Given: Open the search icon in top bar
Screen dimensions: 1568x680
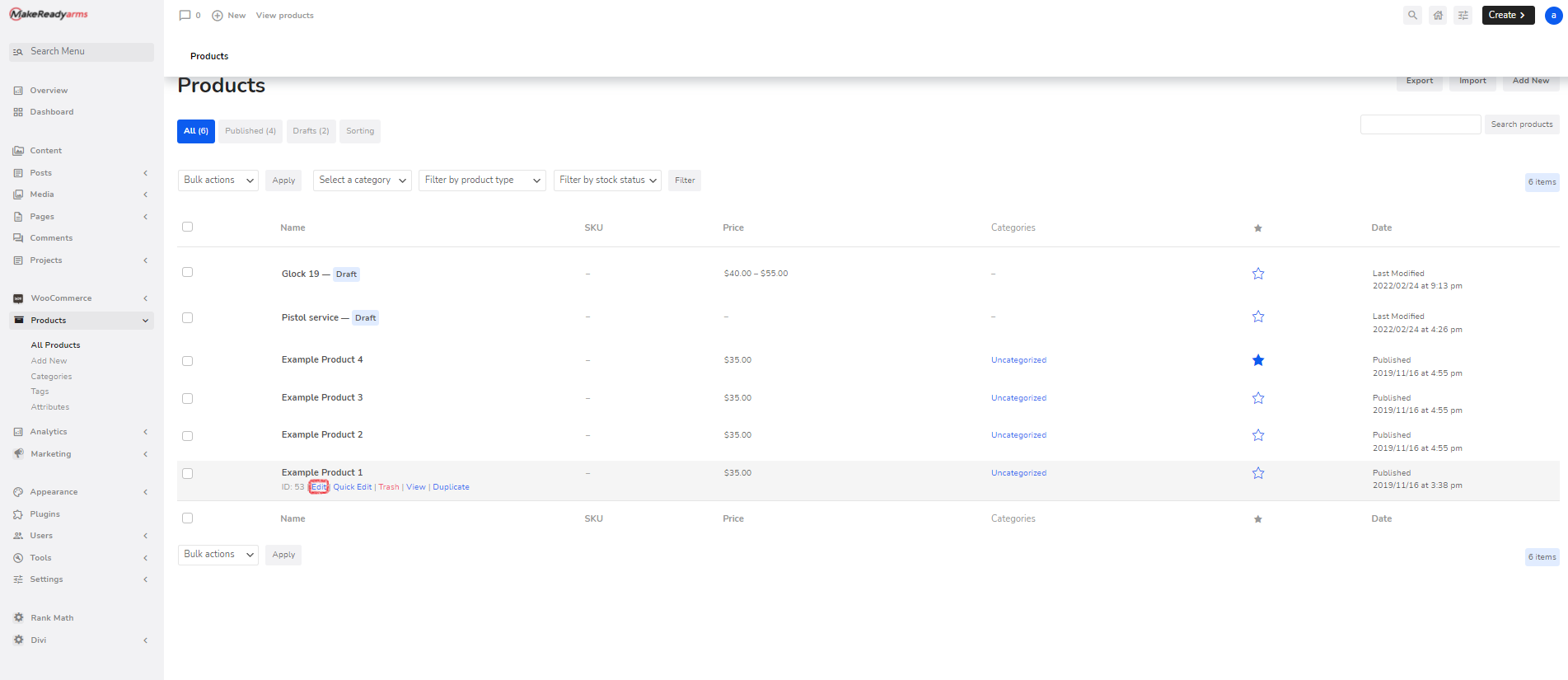Looking at the screenshot, I should pyautogui.click(x=1412, y=15).
